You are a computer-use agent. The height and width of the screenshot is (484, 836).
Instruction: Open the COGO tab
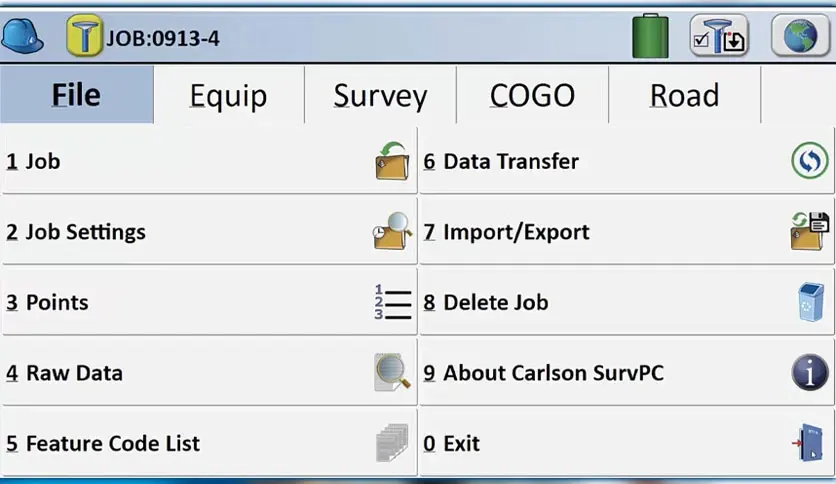point(533,95)
